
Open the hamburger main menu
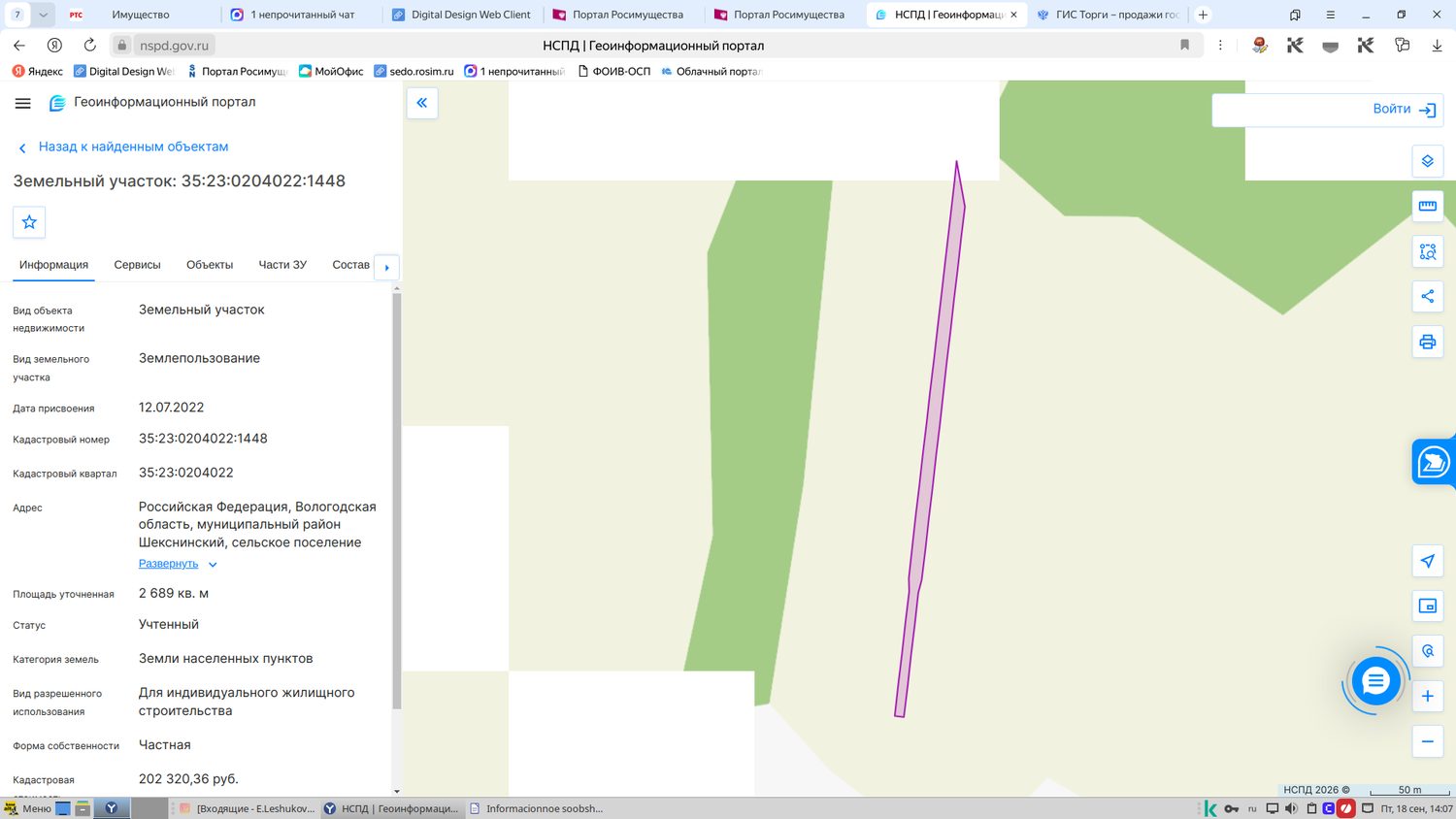click(23, 103)
